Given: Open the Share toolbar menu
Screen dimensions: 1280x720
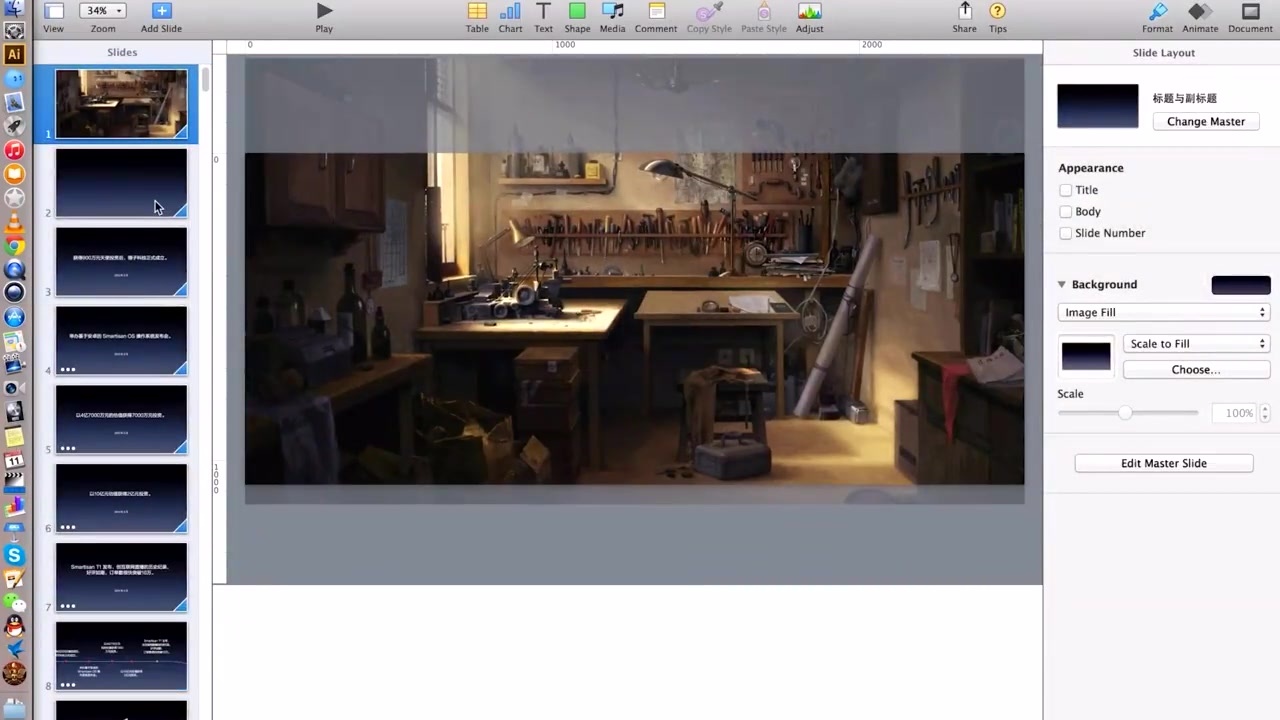Looking at the screenshot, I should click(x=965, y=11).
